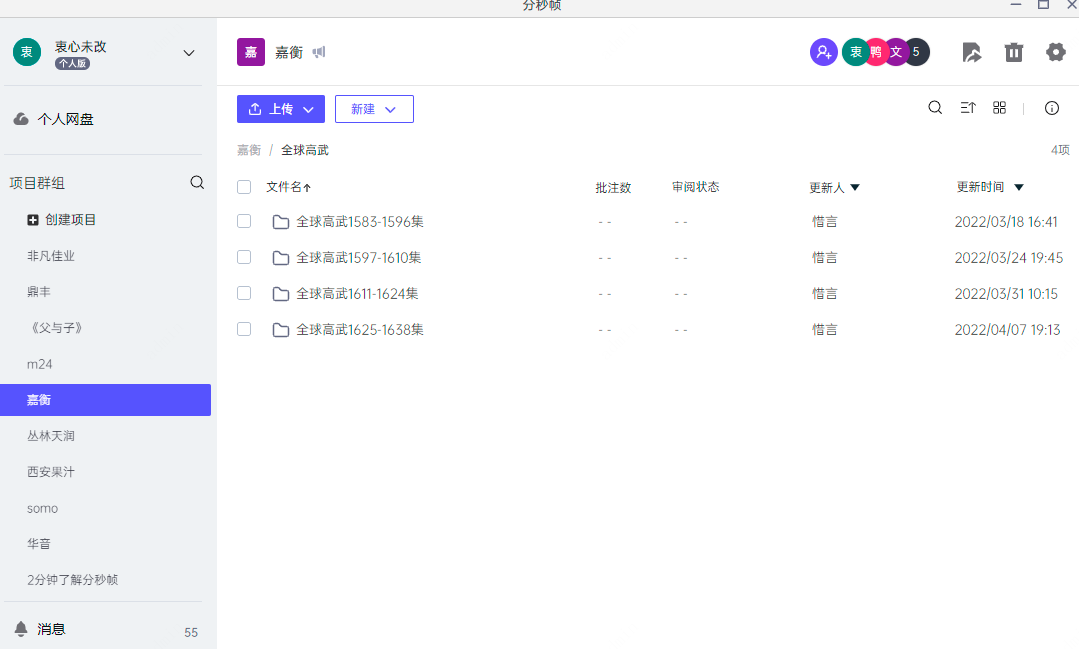
Task: Click the 55 unread messages count
Action: pyautogui.click(x=191, y=632)
